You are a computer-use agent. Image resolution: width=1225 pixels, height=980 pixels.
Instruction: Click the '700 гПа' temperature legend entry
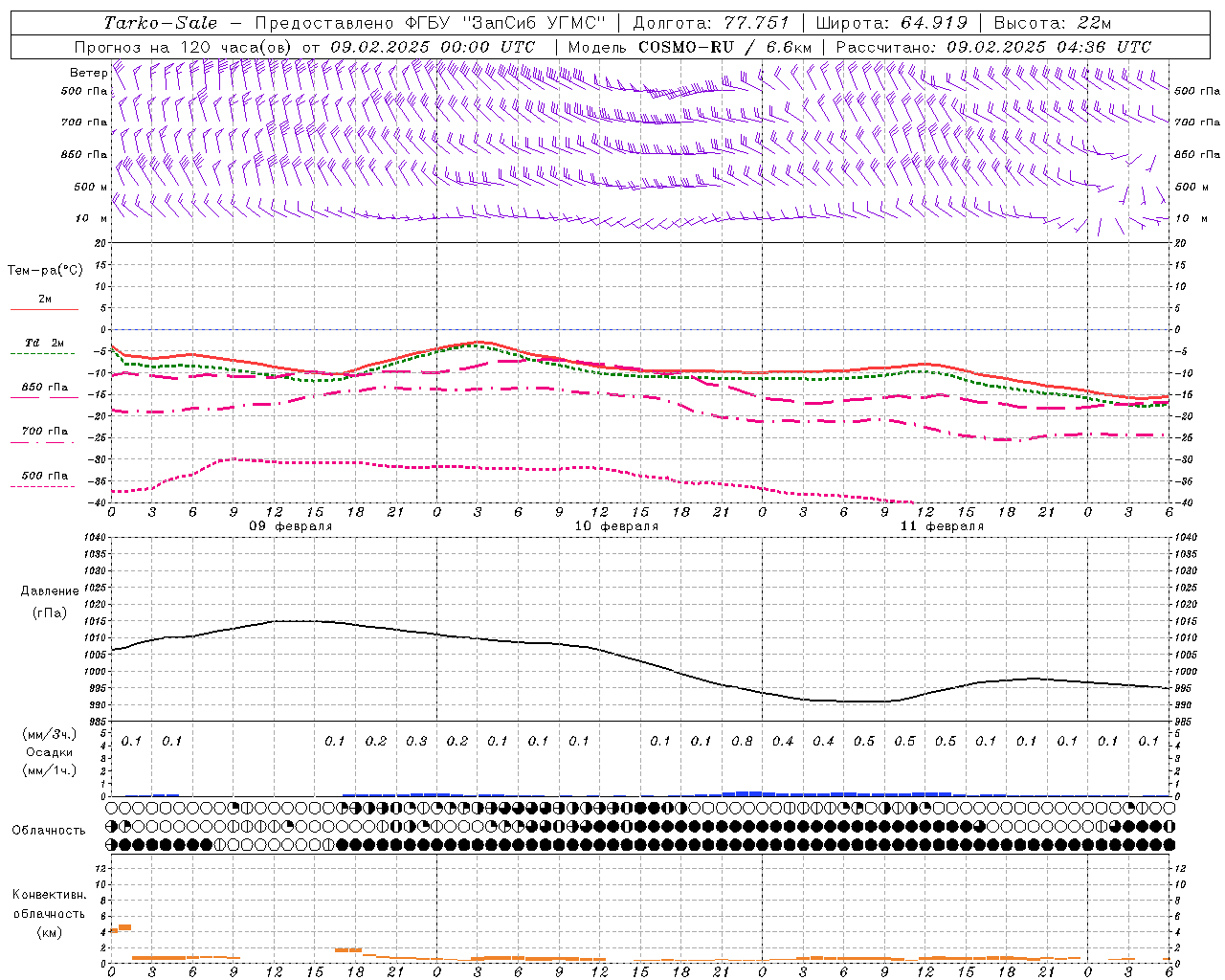pyautogui.click(x=44, y=431)
